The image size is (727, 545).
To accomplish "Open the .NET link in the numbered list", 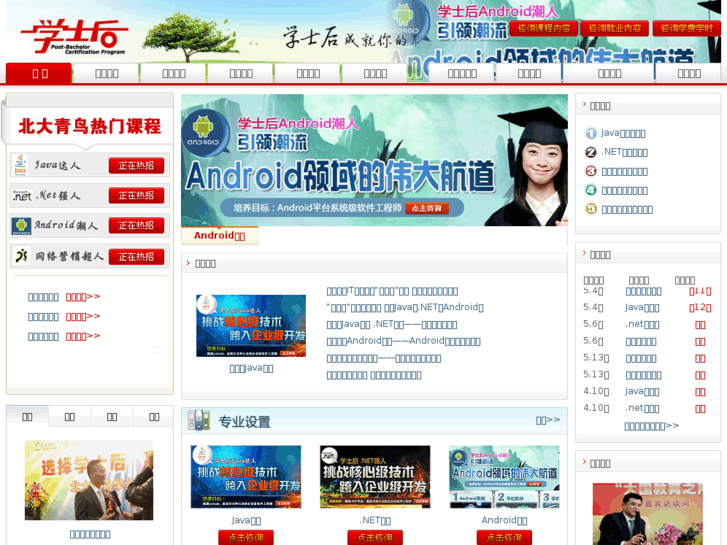I will tap(625, 152).
